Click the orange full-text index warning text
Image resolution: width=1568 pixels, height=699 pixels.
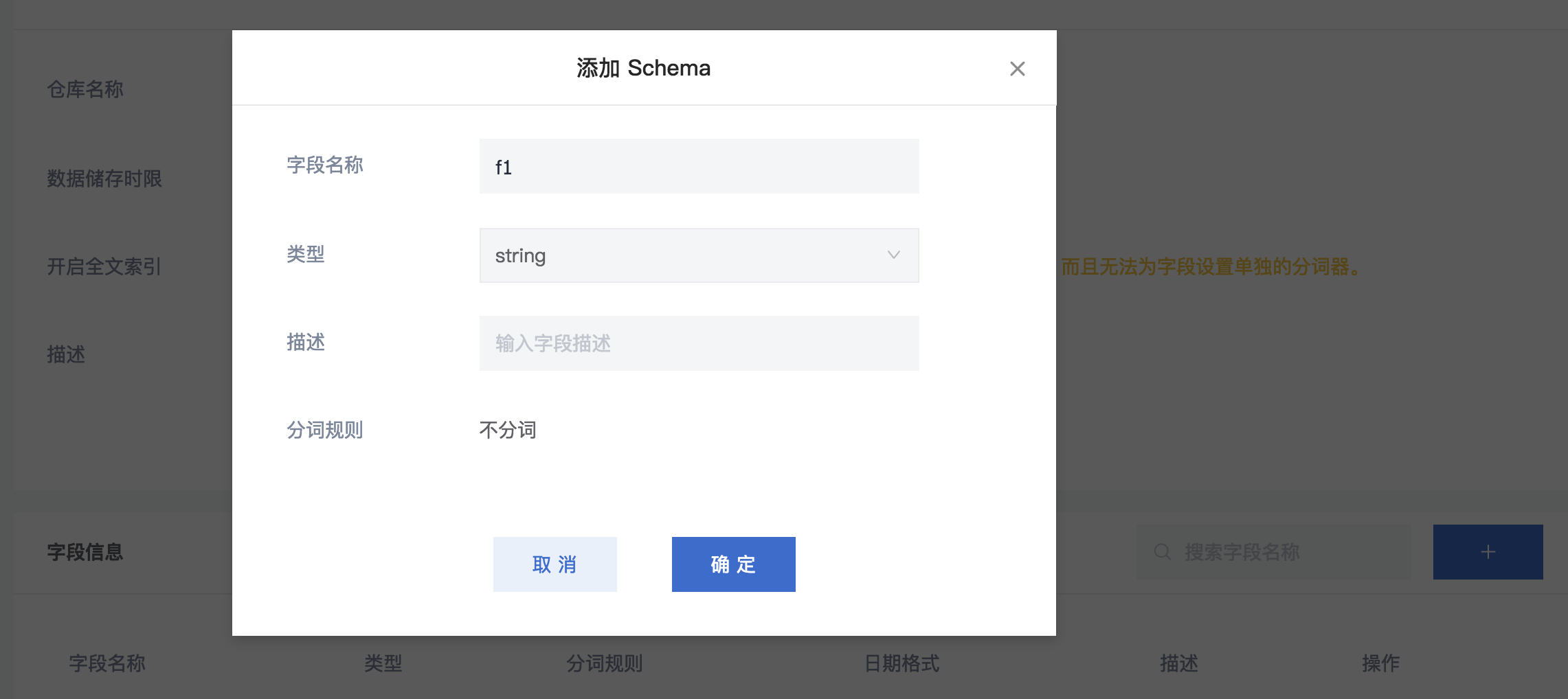1211,266
